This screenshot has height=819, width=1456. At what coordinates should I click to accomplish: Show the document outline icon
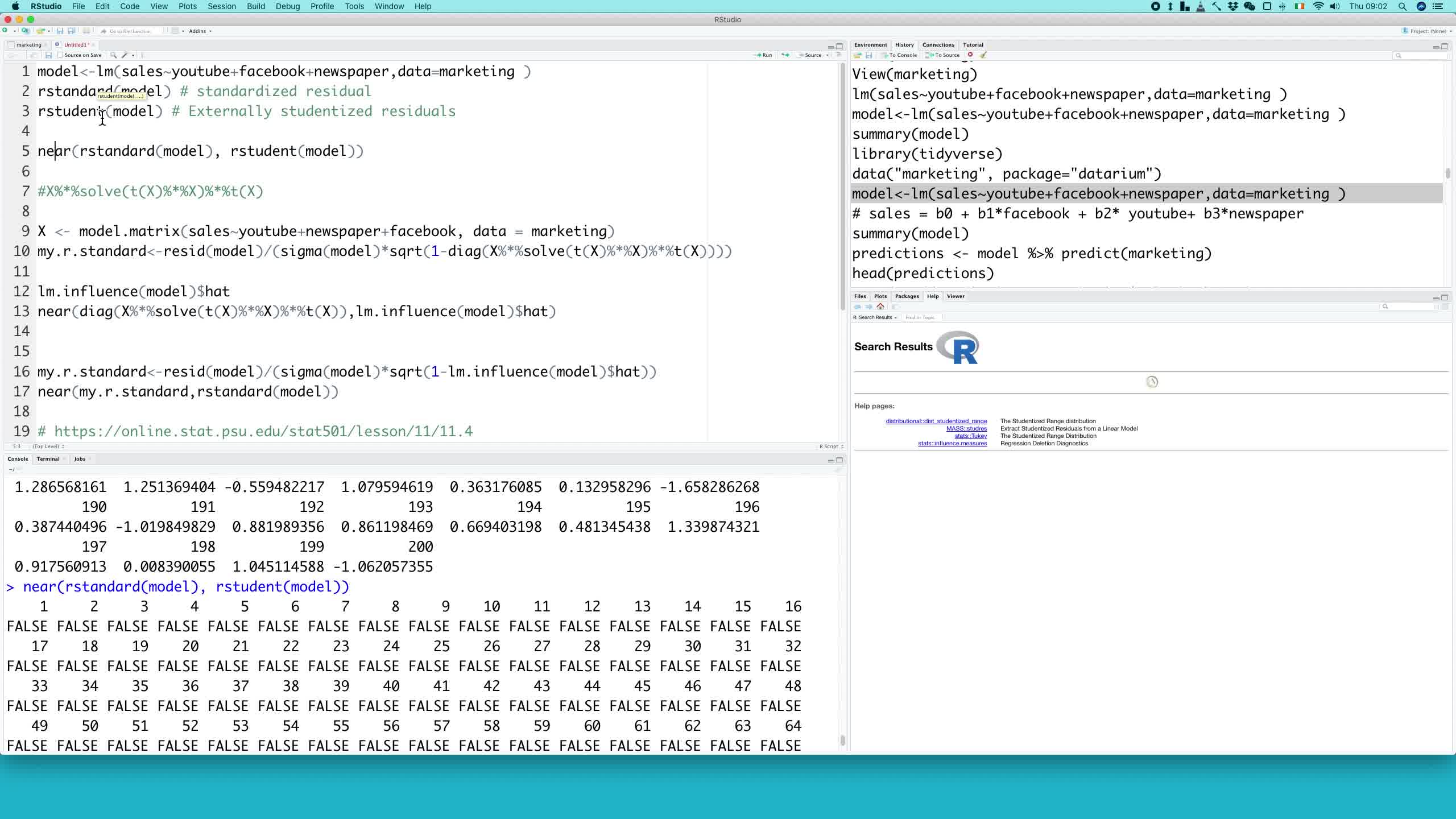click(838, 55)
